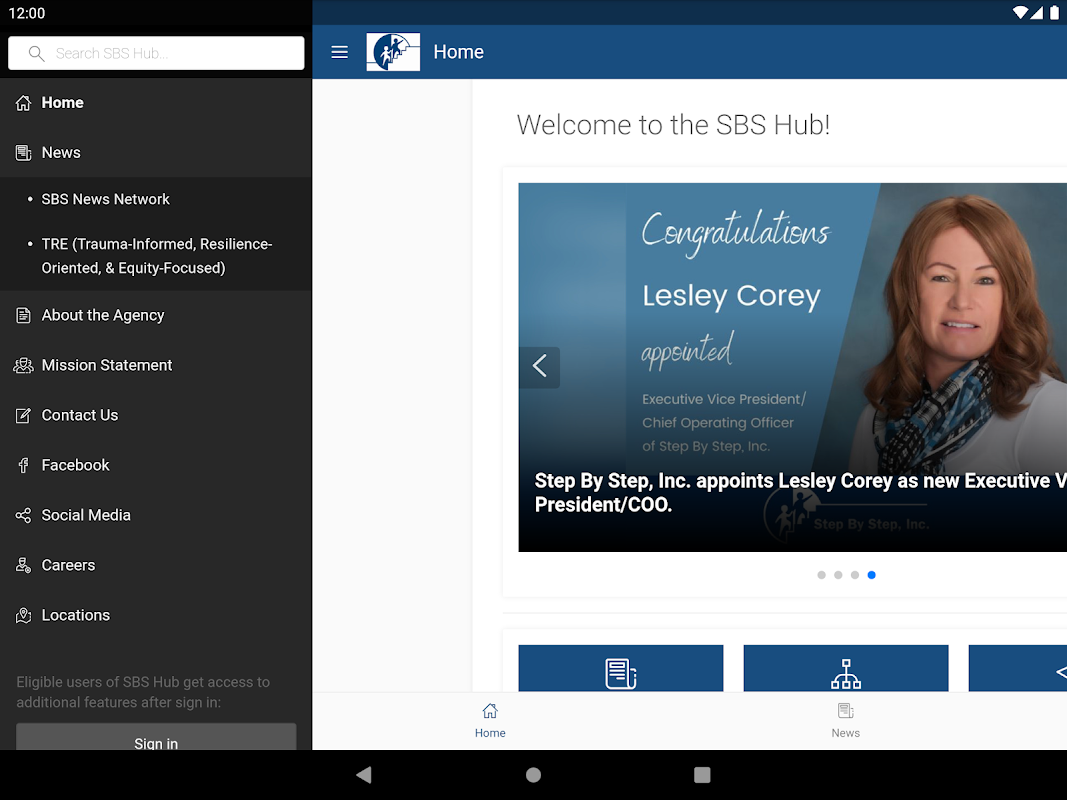
Task: Click the Mission Statement people icon
Action: coord(23,365)
